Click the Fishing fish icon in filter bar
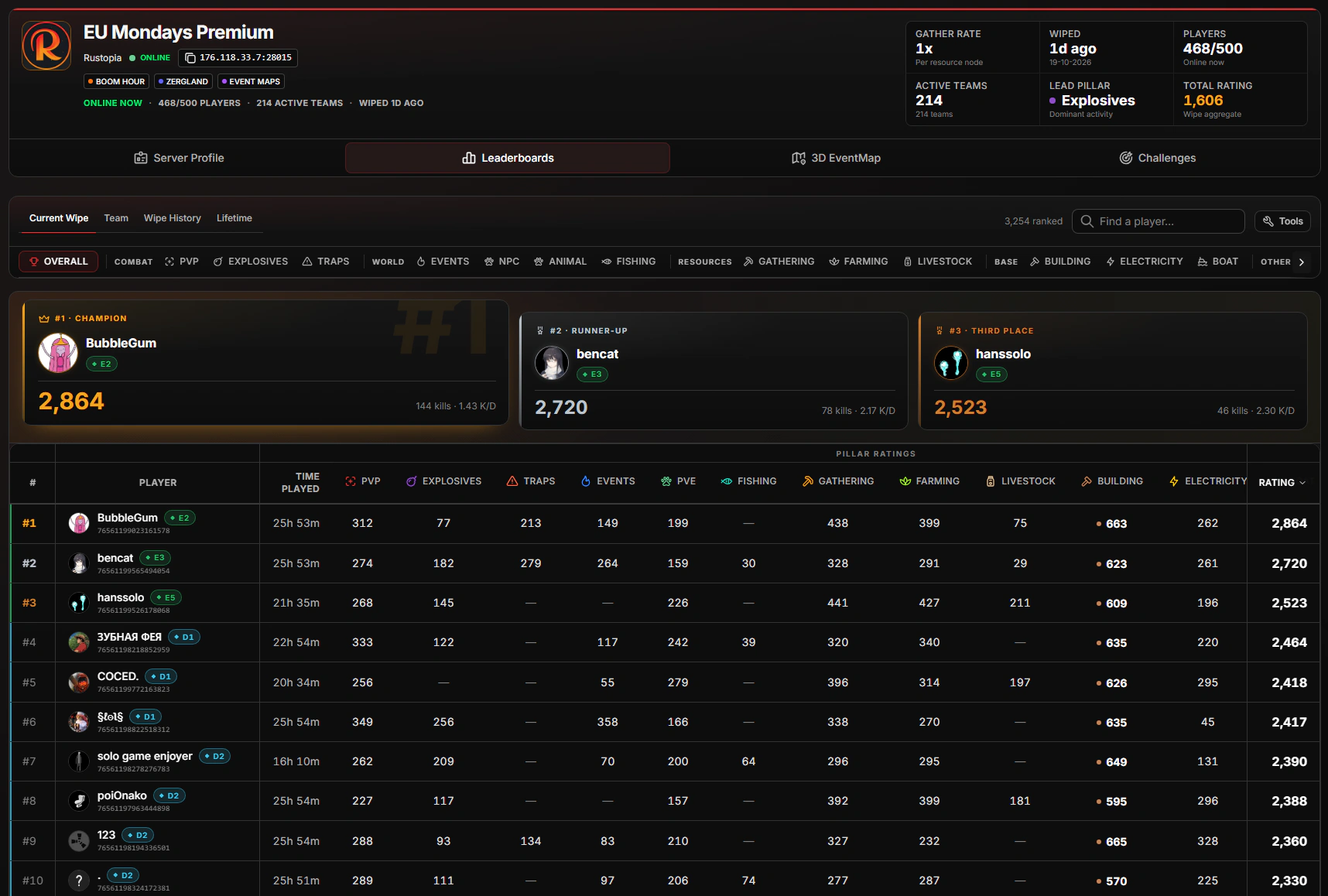This screenshot has width=1328, height=896. (x=607, y=262)
